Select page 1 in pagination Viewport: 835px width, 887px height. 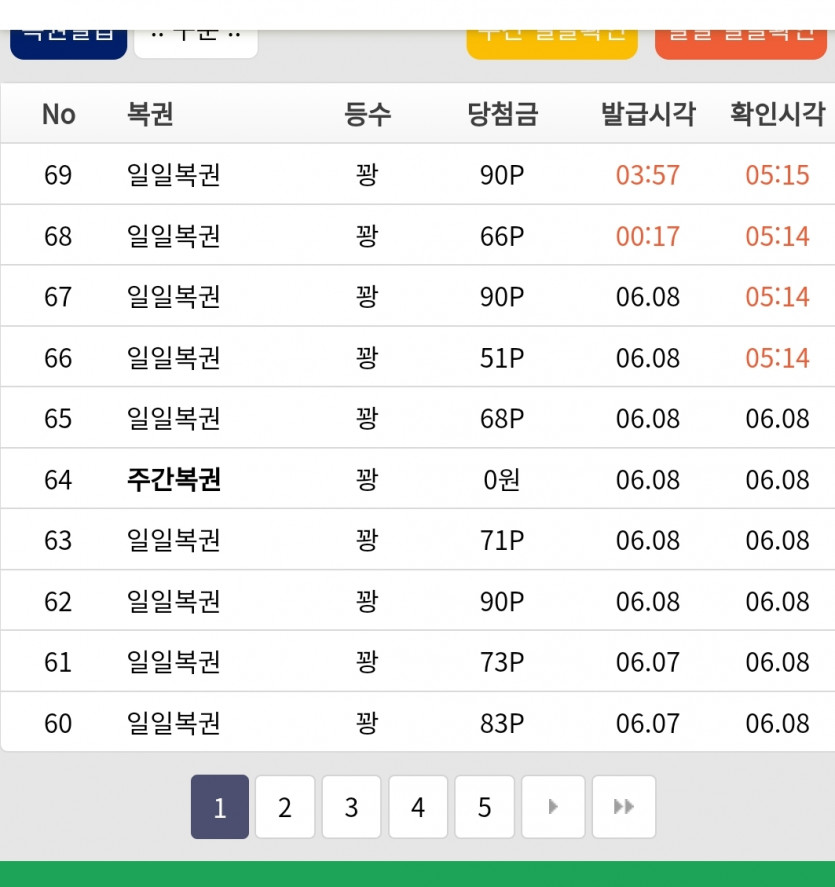point(219,807)
